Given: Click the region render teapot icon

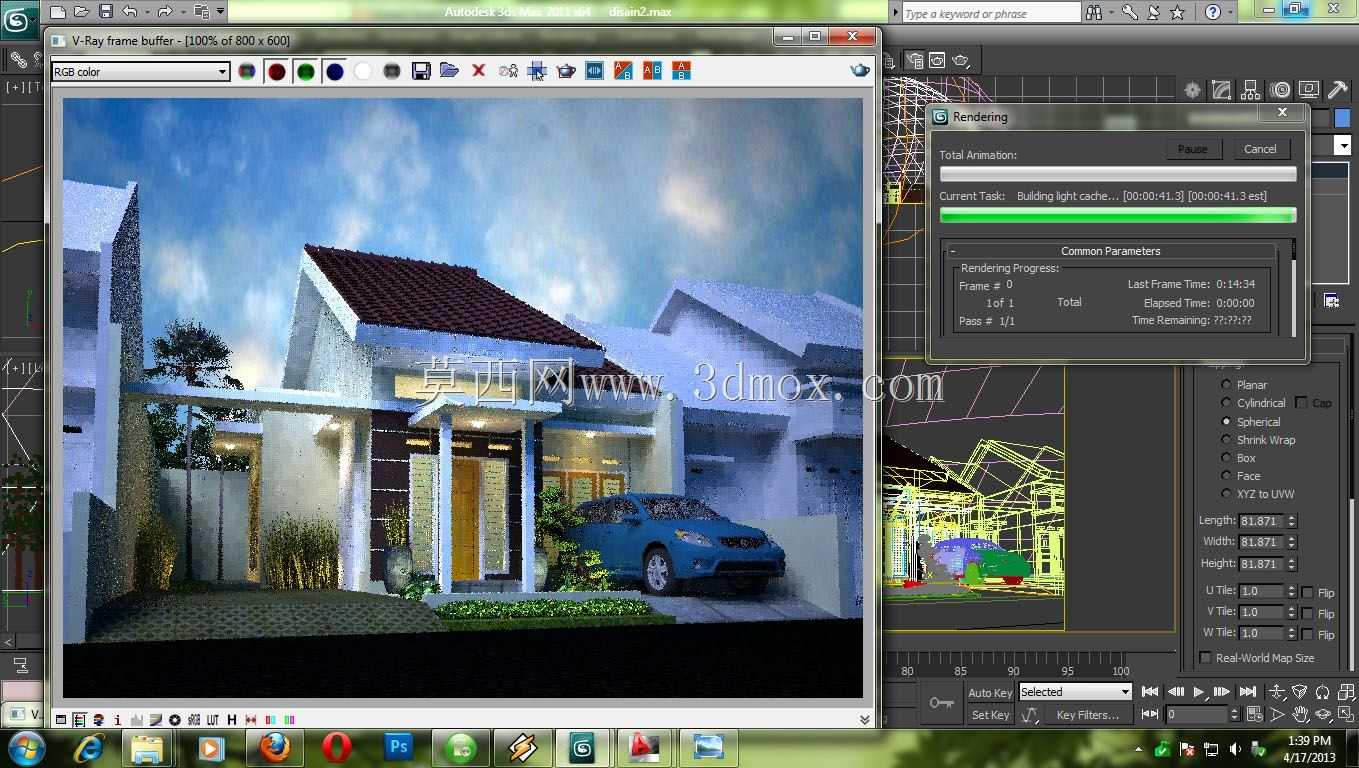Looking at the screenshot, I should pos(566,71).
